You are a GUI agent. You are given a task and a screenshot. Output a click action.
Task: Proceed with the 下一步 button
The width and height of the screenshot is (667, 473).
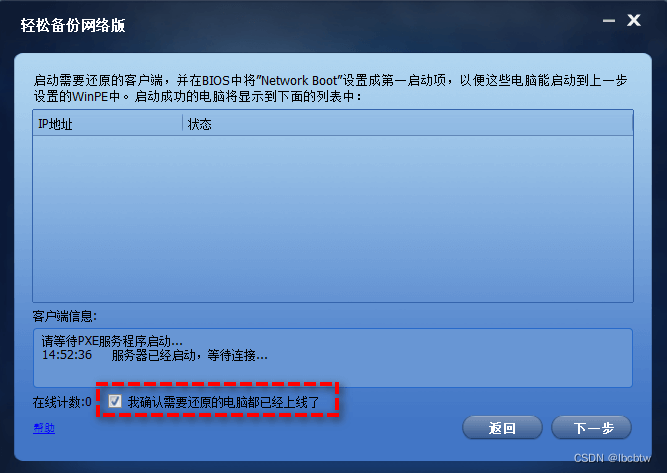(x=592, y=427)
